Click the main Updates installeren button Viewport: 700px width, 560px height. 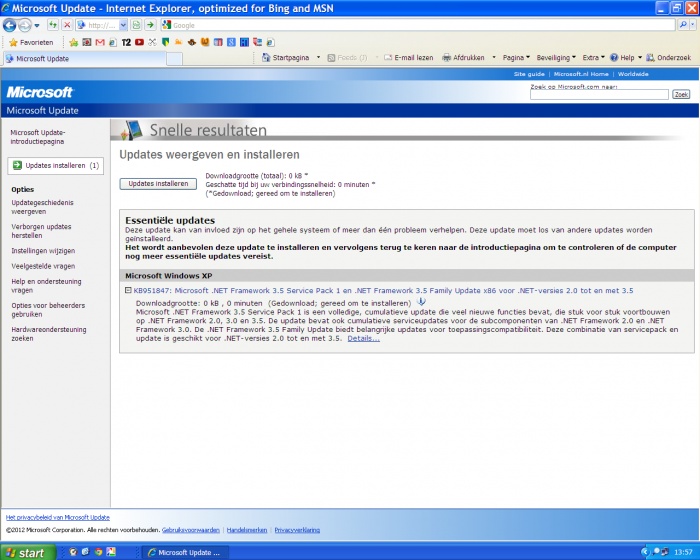point(158,184)
